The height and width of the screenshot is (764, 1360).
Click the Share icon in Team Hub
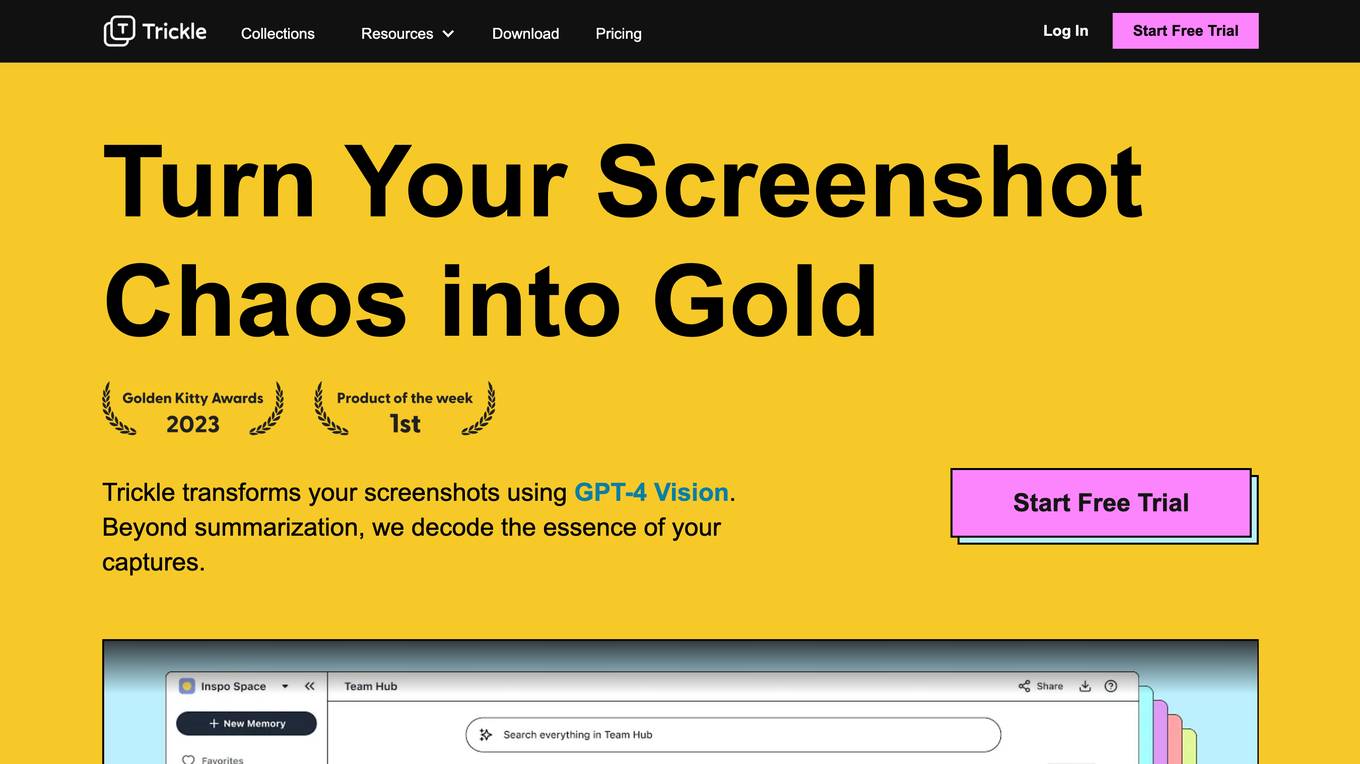(1024, 686)
